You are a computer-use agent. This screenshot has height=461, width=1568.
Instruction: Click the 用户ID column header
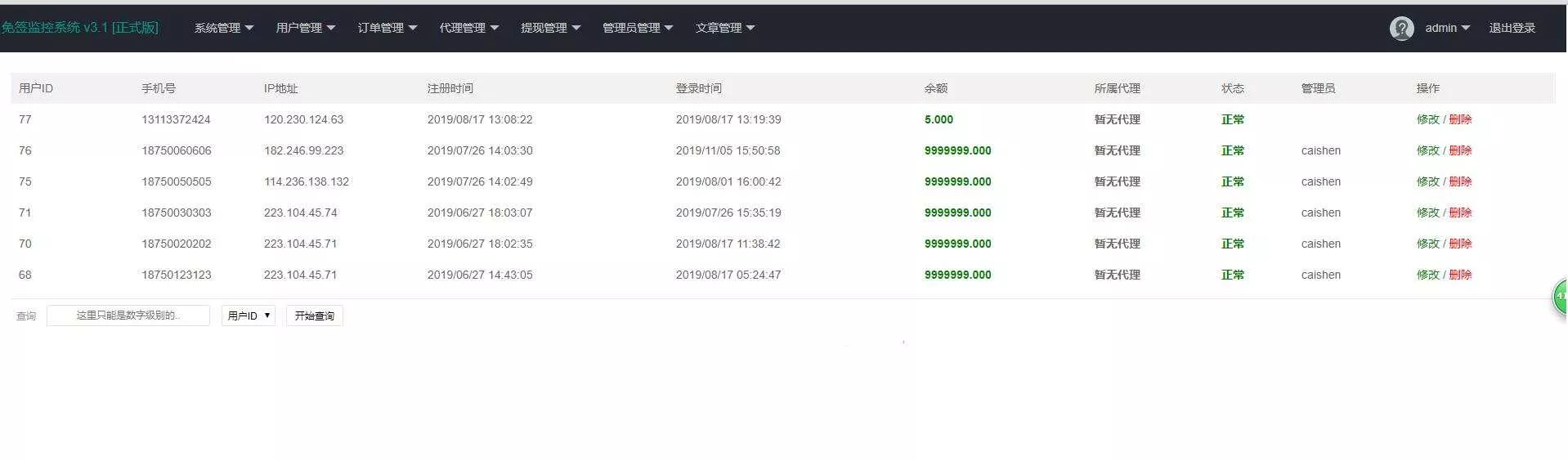(36, 88)
